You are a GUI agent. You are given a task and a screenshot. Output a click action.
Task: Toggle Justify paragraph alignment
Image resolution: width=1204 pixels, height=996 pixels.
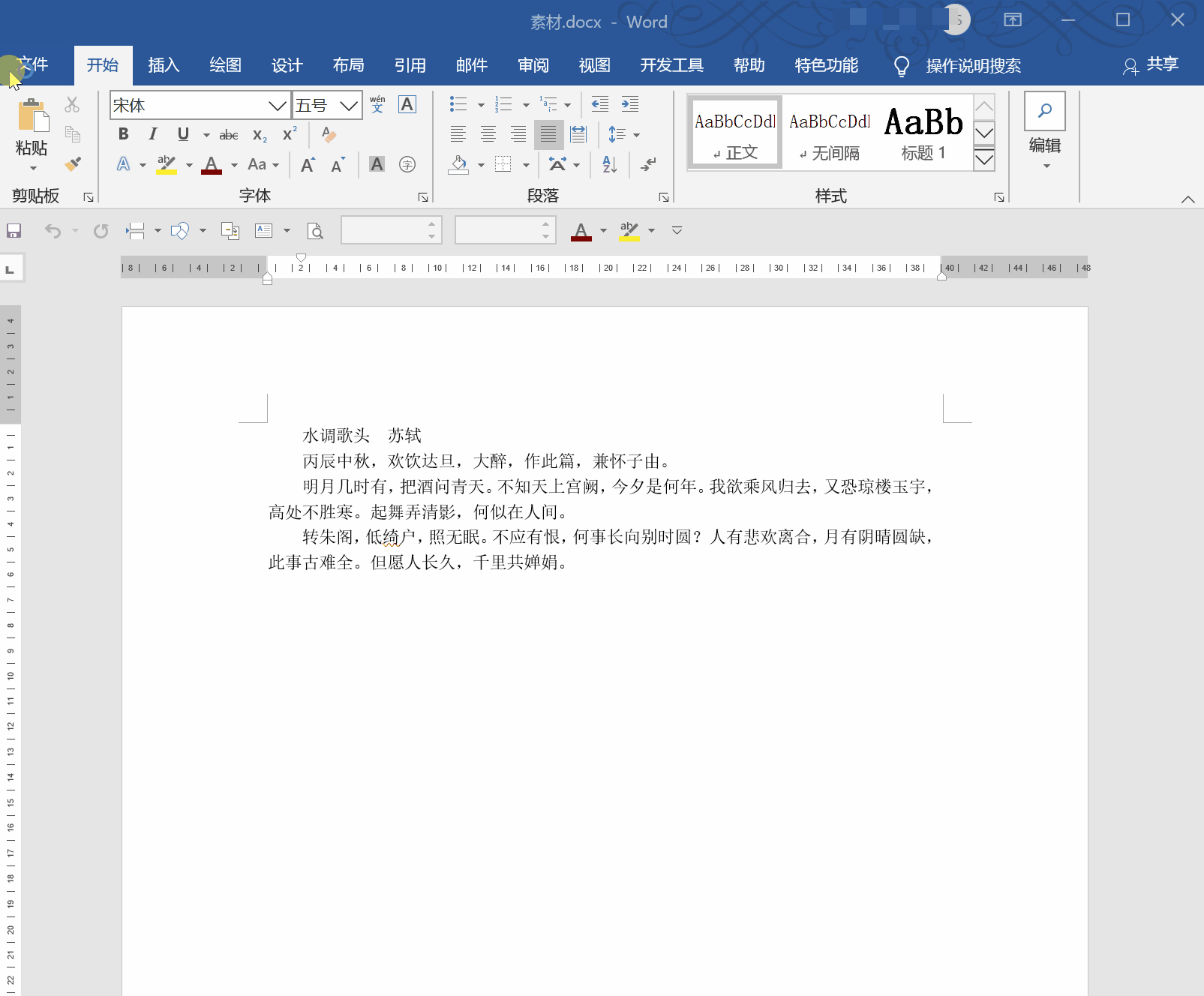[x=548, y=134]
